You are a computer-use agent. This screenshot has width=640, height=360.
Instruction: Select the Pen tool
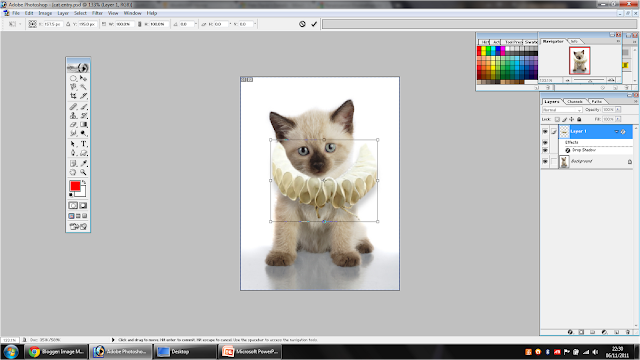(x=73, y=153)
